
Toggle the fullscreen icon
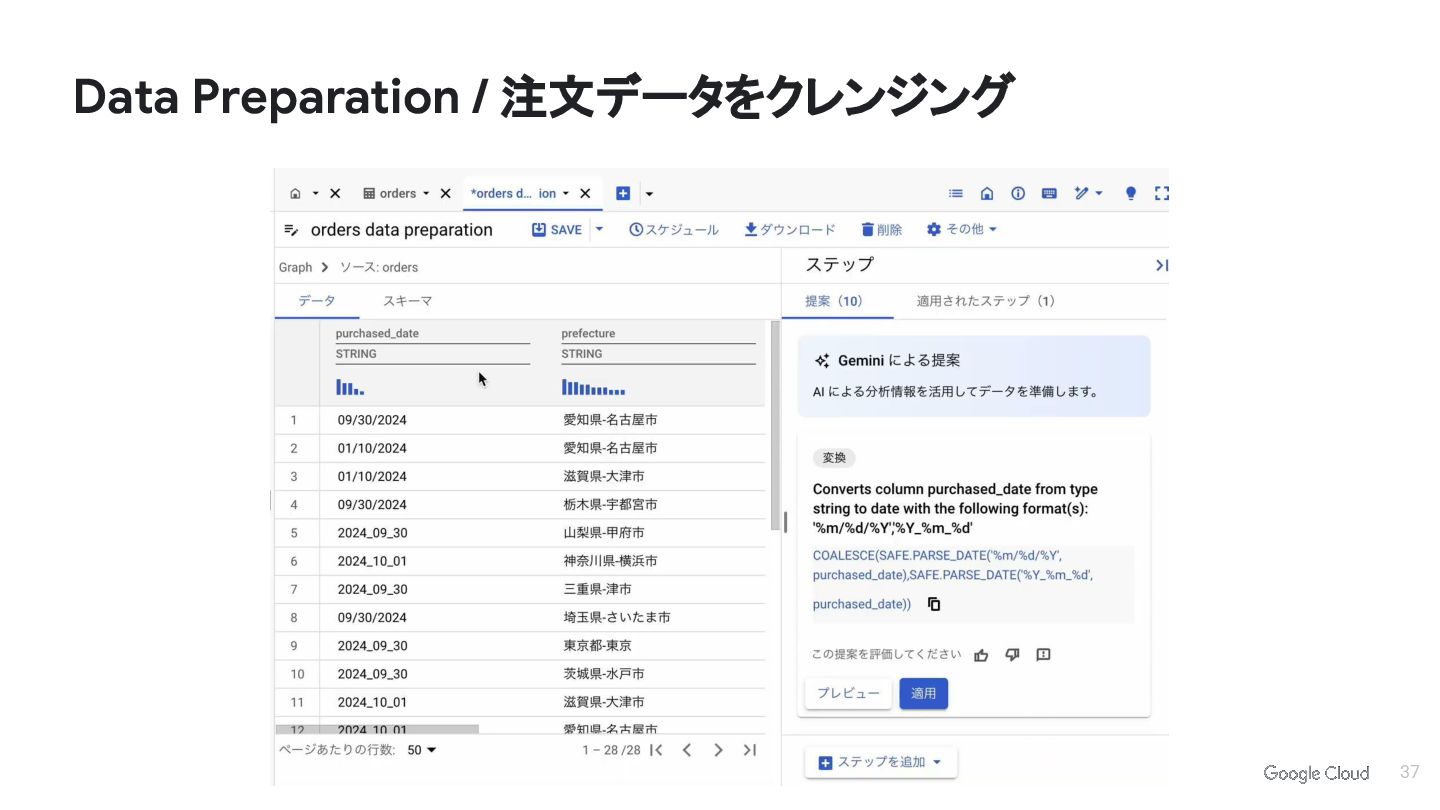click(x=1161, y=194)
